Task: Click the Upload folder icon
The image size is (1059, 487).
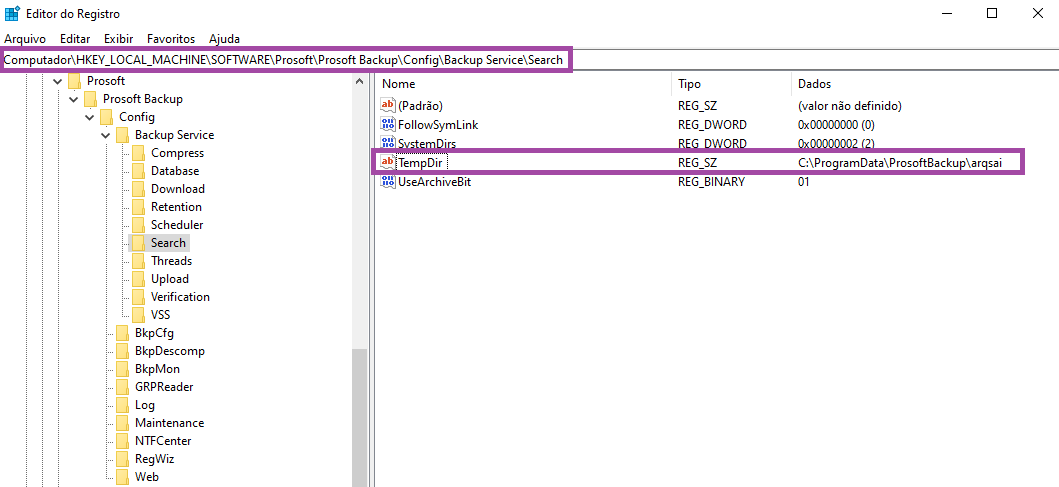Action: click(x=138, y=279)
